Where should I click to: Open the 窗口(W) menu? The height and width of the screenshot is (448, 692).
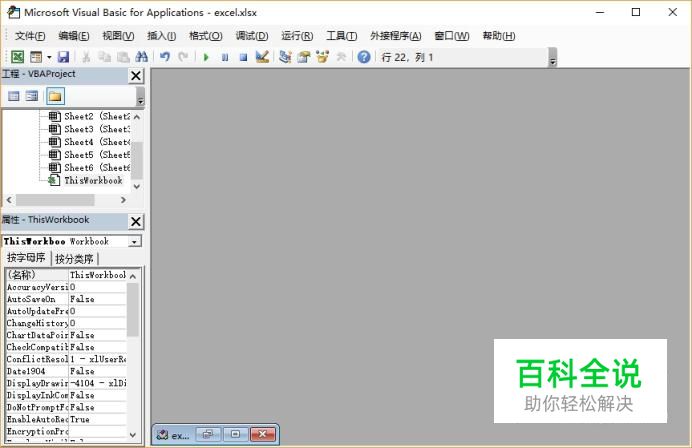click(452, 36)
